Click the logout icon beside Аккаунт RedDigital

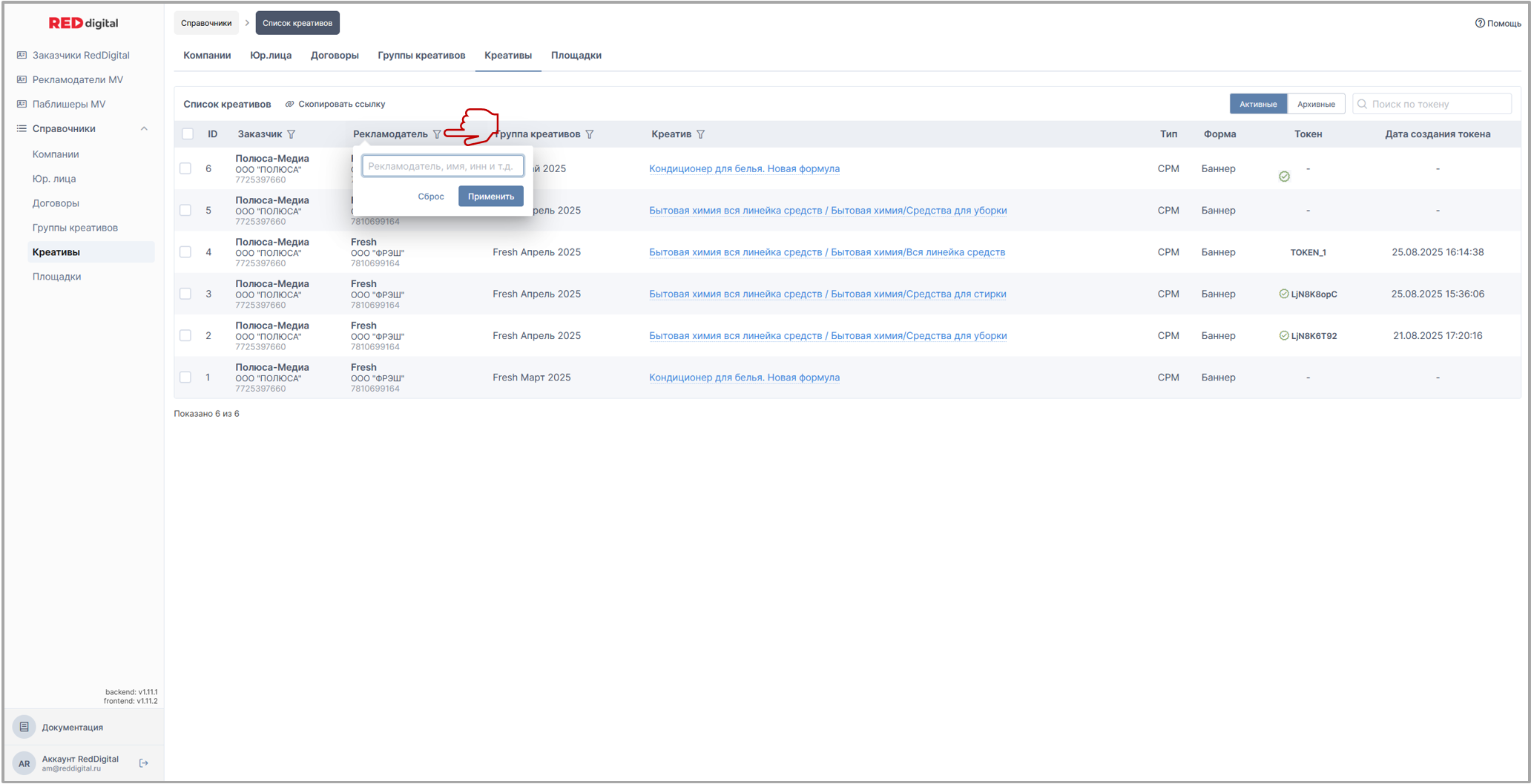click(144, 763)
